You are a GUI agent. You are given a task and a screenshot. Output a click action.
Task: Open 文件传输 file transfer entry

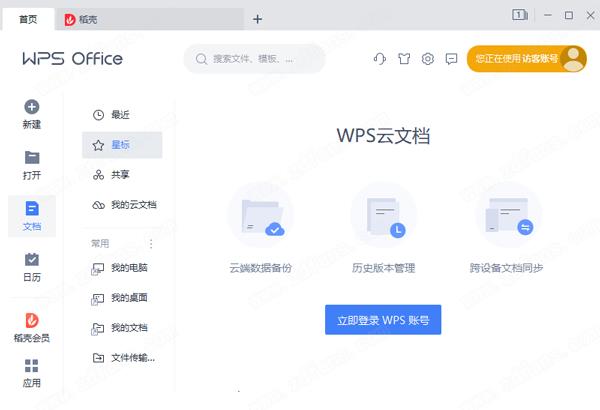(x=122, y=358)
